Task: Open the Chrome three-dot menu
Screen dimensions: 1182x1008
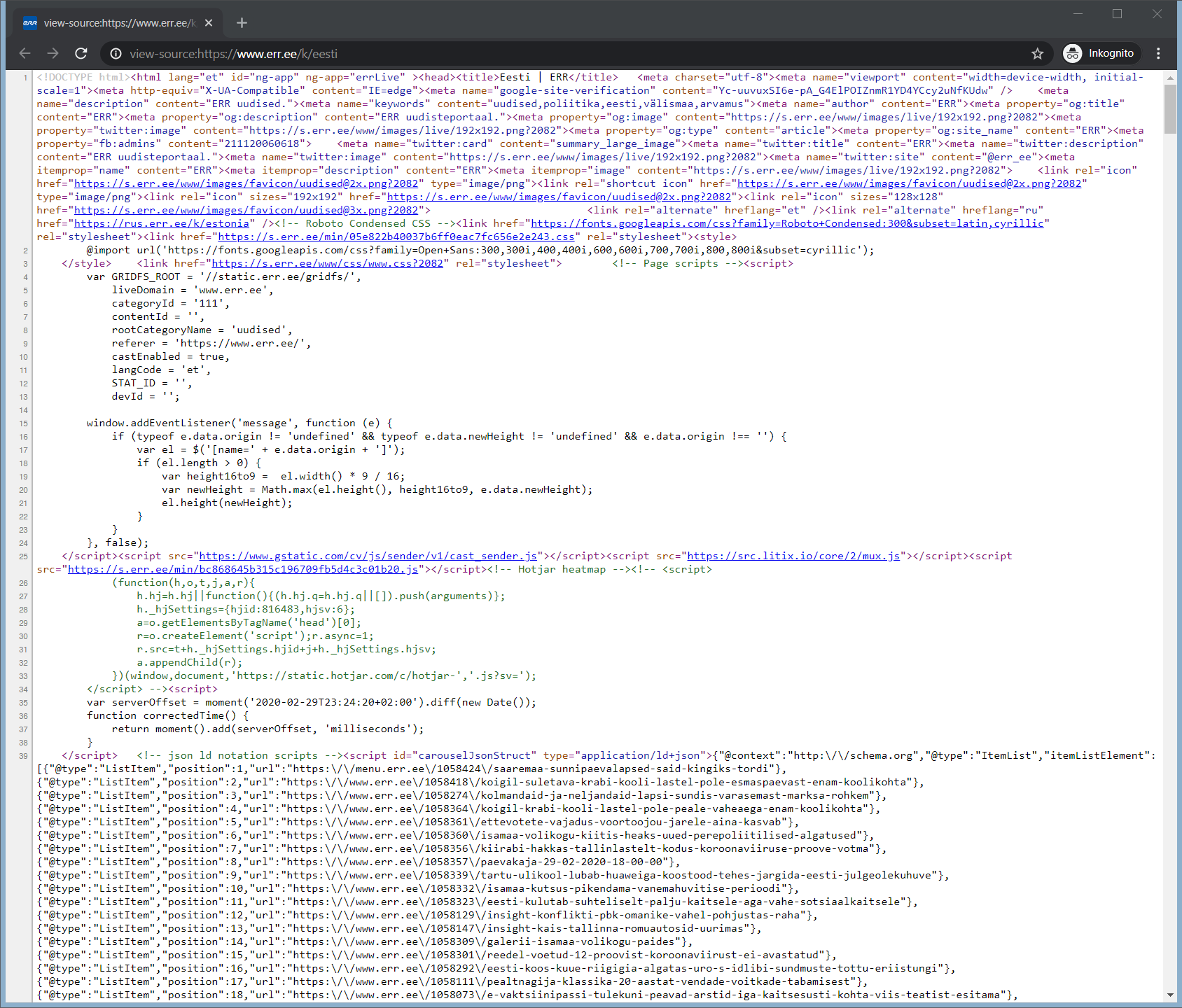Action: point(1158,53)
